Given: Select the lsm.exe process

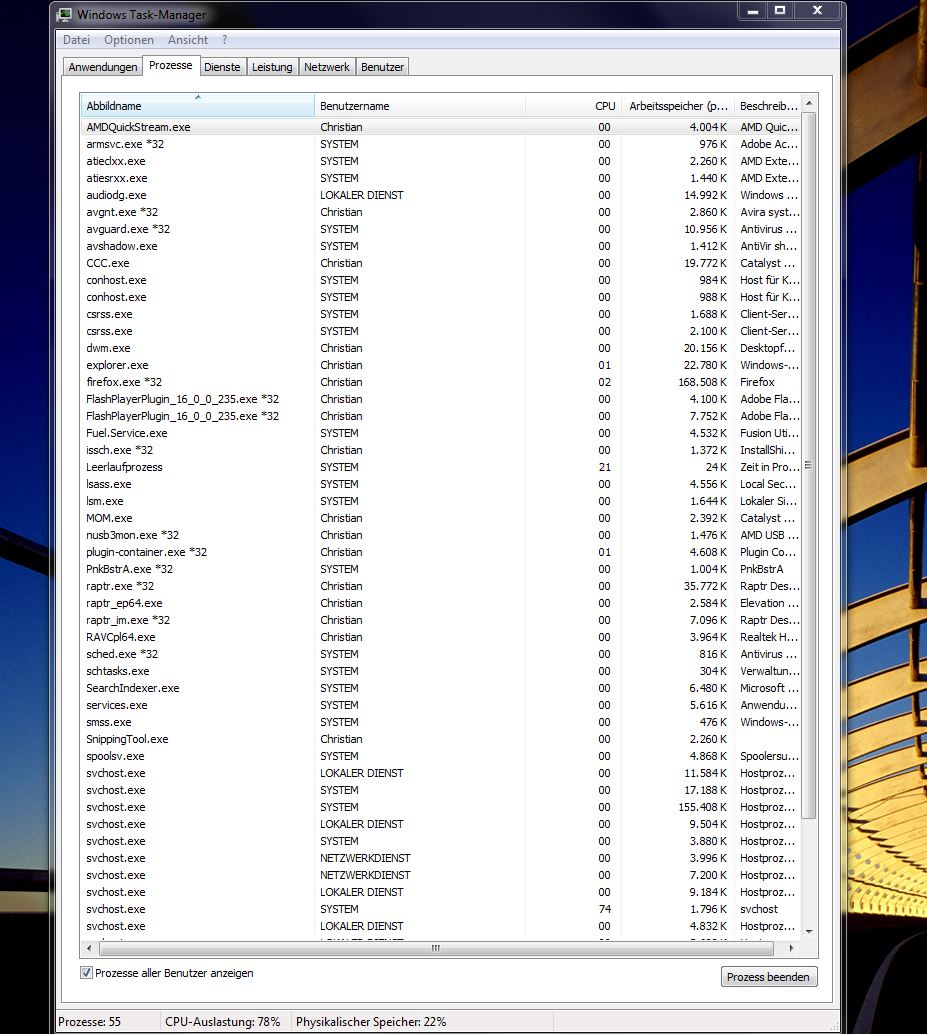Looking at the screenshot, I should 441,501.
